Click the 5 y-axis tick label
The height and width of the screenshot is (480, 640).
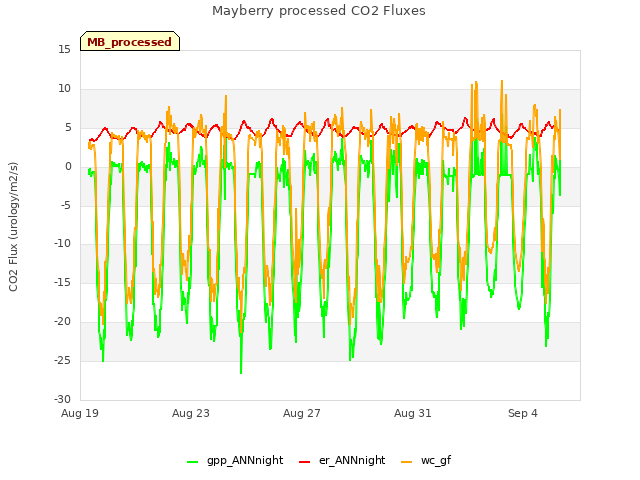click(x=68, y=128)
